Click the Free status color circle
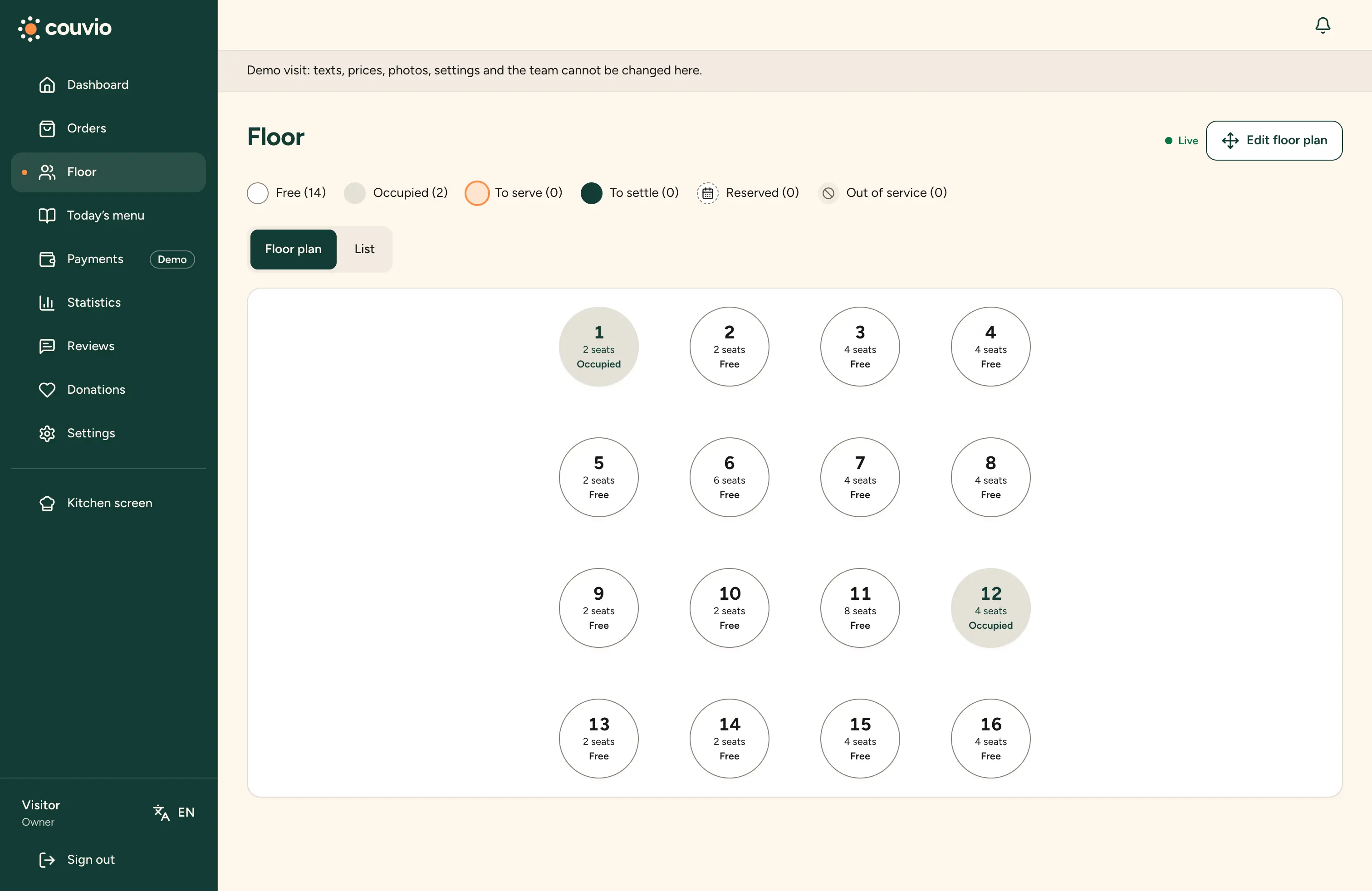Screen dimensions: 1372x891 257,193
